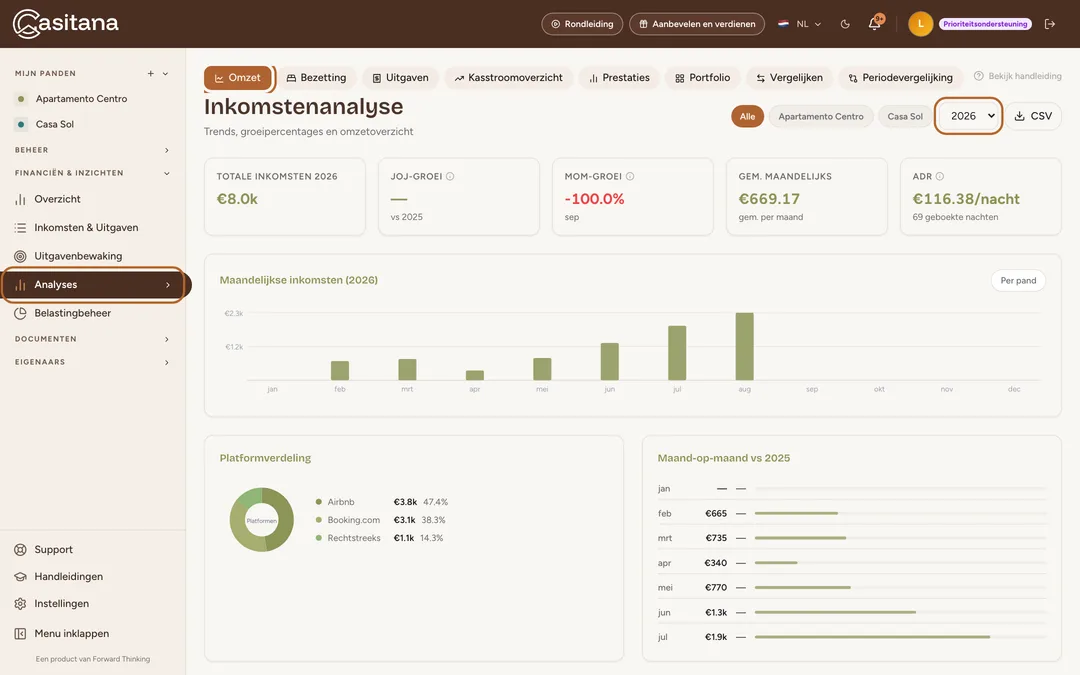
Task: Collapse Financiën & Inzichten section
Action: 167,174
